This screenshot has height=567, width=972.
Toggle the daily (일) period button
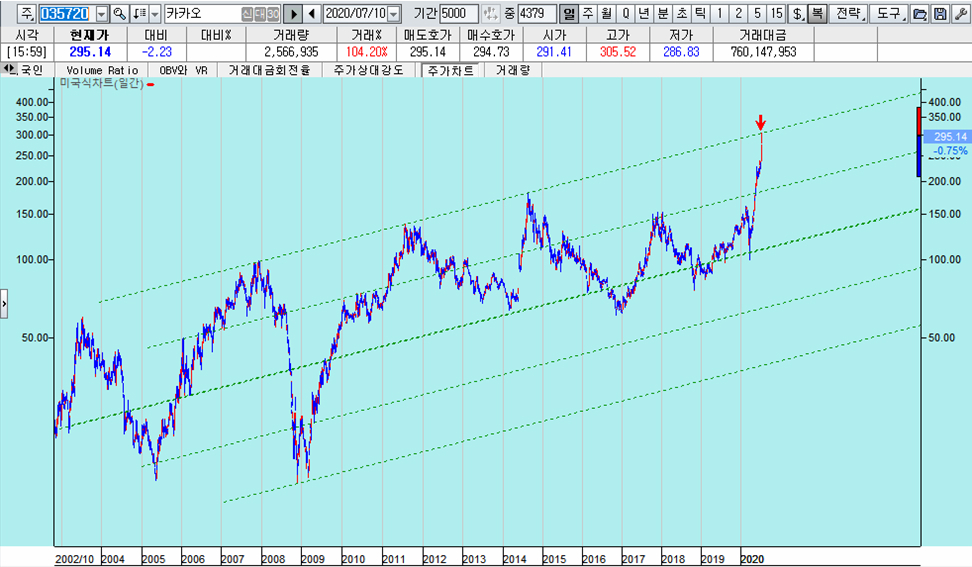(569, 14)
